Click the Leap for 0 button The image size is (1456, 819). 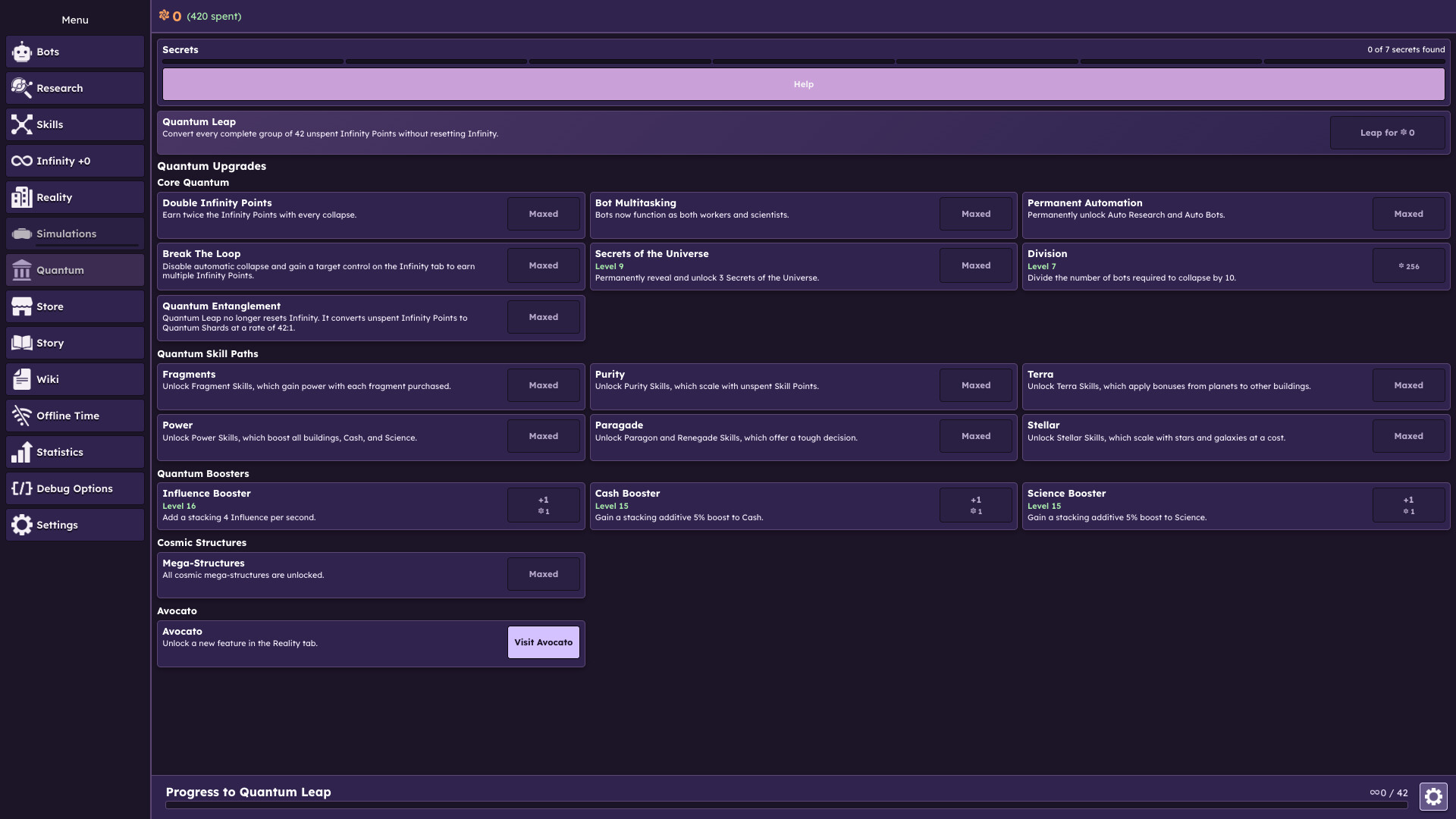pos(1387,133)
